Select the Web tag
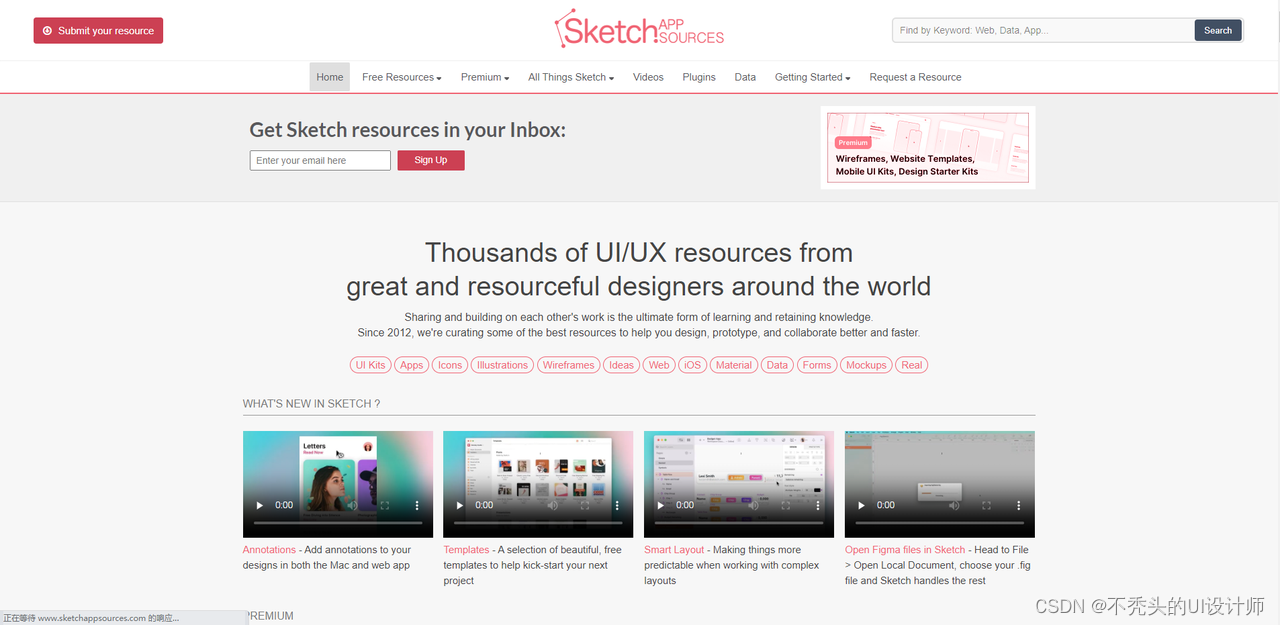Screen dimensions: 1280x625 point(659,365)
